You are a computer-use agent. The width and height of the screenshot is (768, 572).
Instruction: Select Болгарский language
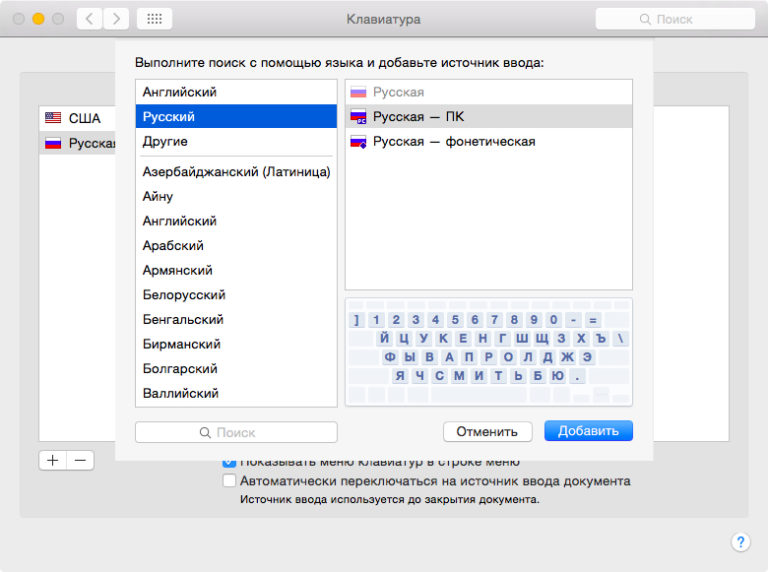(x=236, y=368)
